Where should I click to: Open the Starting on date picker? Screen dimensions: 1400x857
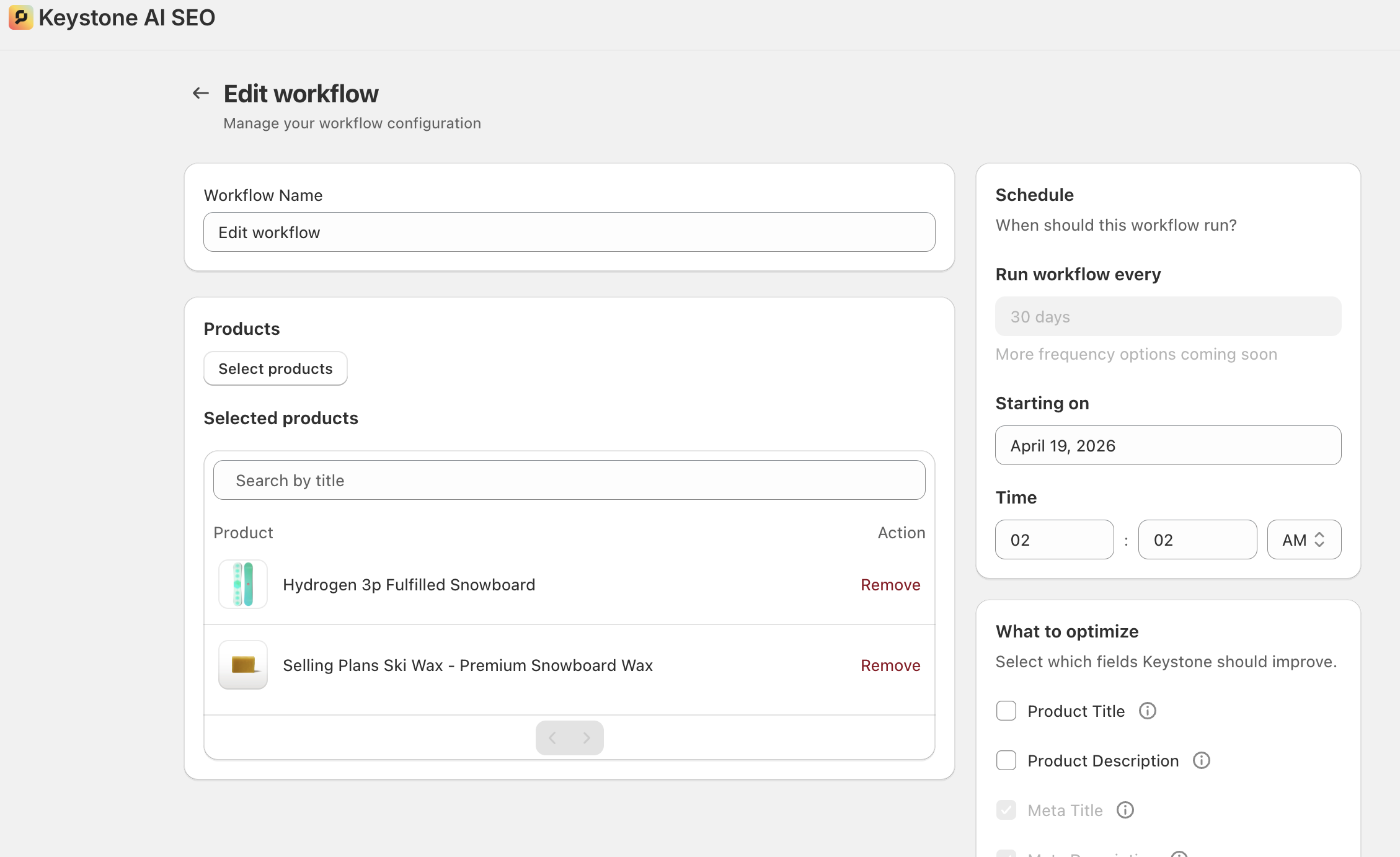click(x=1168, y=445)
